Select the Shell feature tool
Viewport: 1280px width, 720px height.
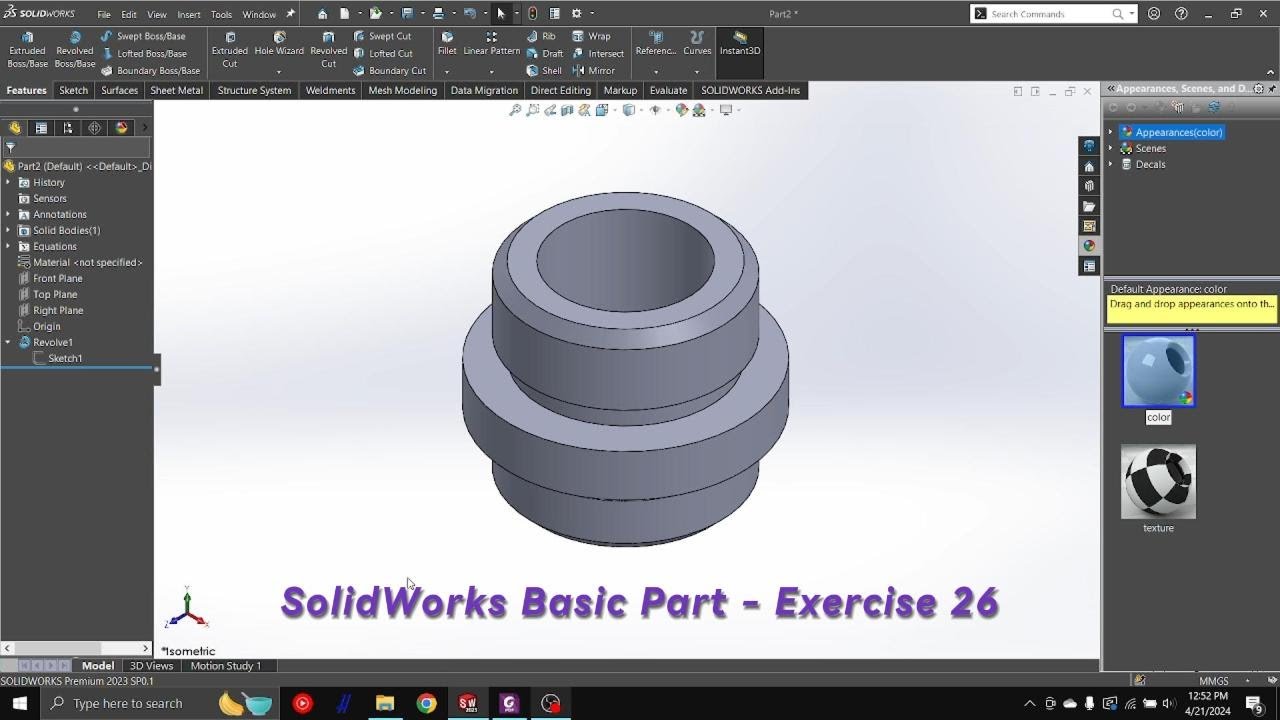pos(544,71)
